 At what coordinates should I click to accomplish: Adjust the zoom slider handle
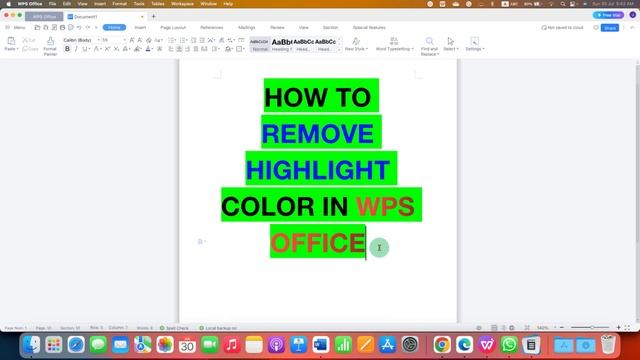[592, 327]
